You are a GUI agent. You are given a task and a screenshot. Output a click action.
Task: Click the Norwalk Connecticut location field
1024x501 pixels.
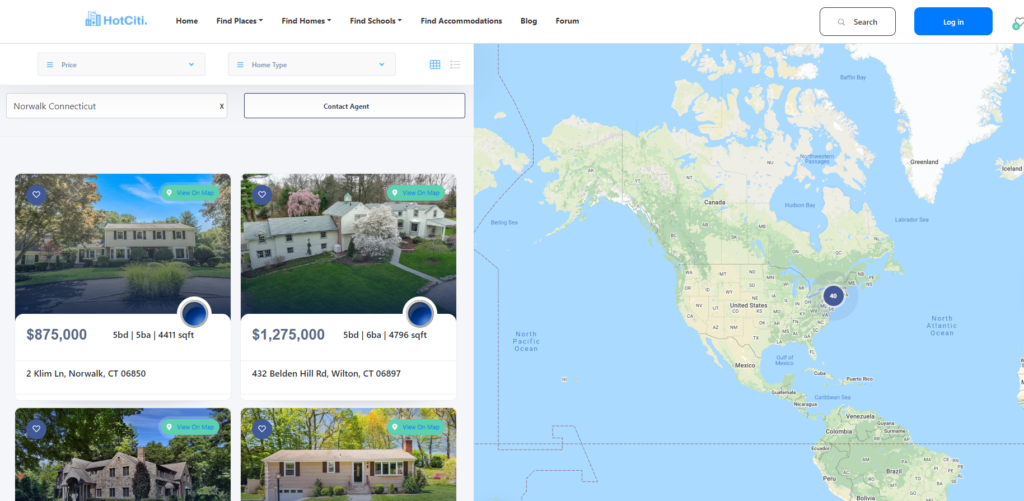point(117,106)
